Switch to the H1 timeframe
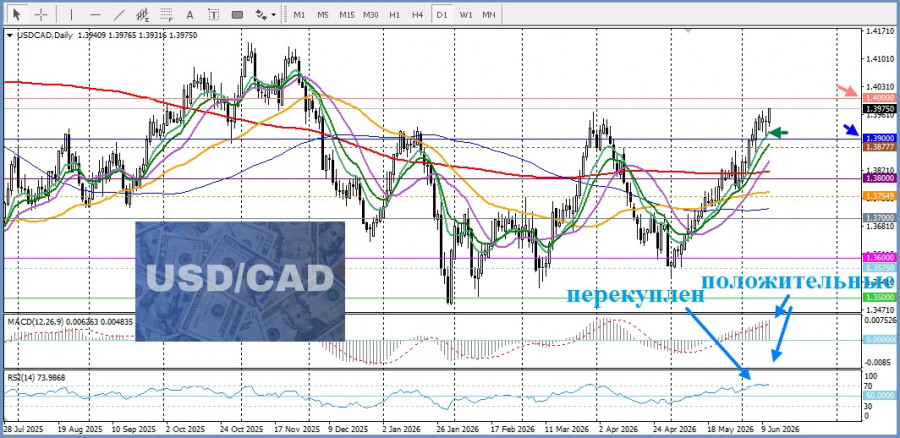This screenshot has width=900, height=438. pos(394,15)
